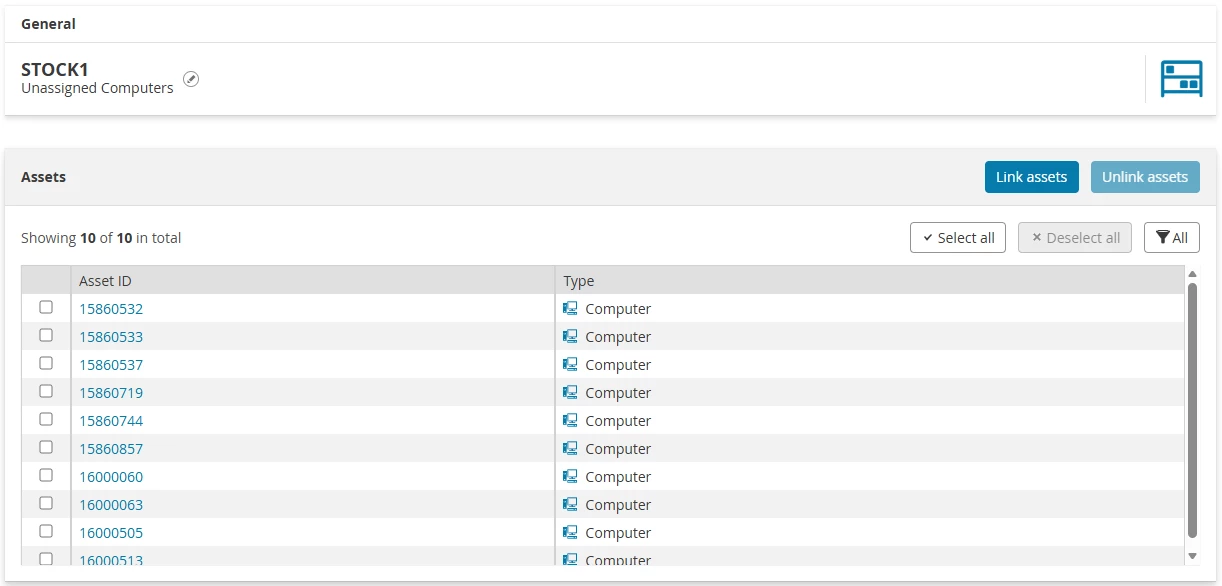Image resolution: width=1222 pixels, height=586 pixels.
Task: Click computer icon in row 15860857
Action: (x=571, y=449)
